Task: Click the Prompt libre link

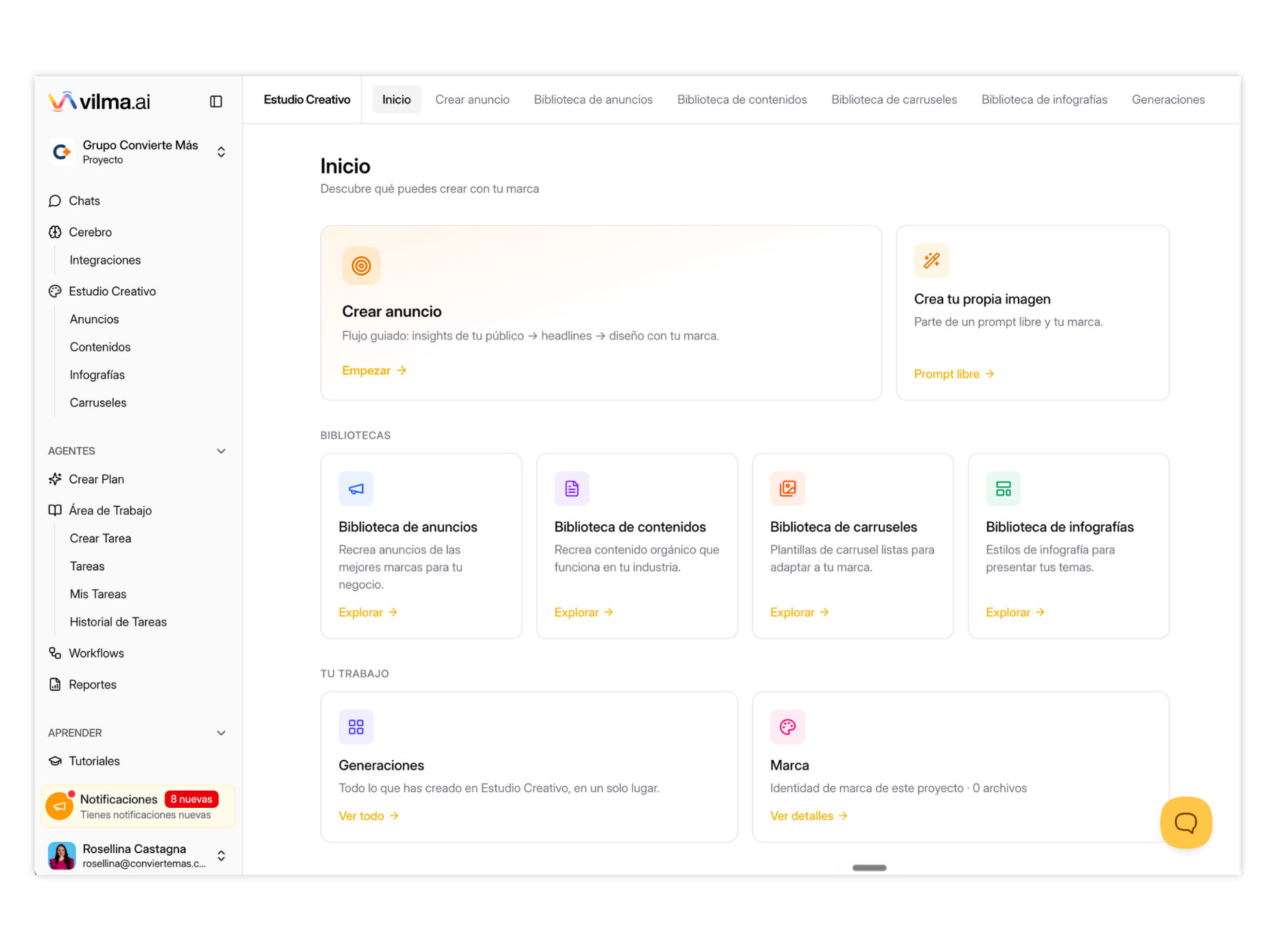Action: coord(954,374)
